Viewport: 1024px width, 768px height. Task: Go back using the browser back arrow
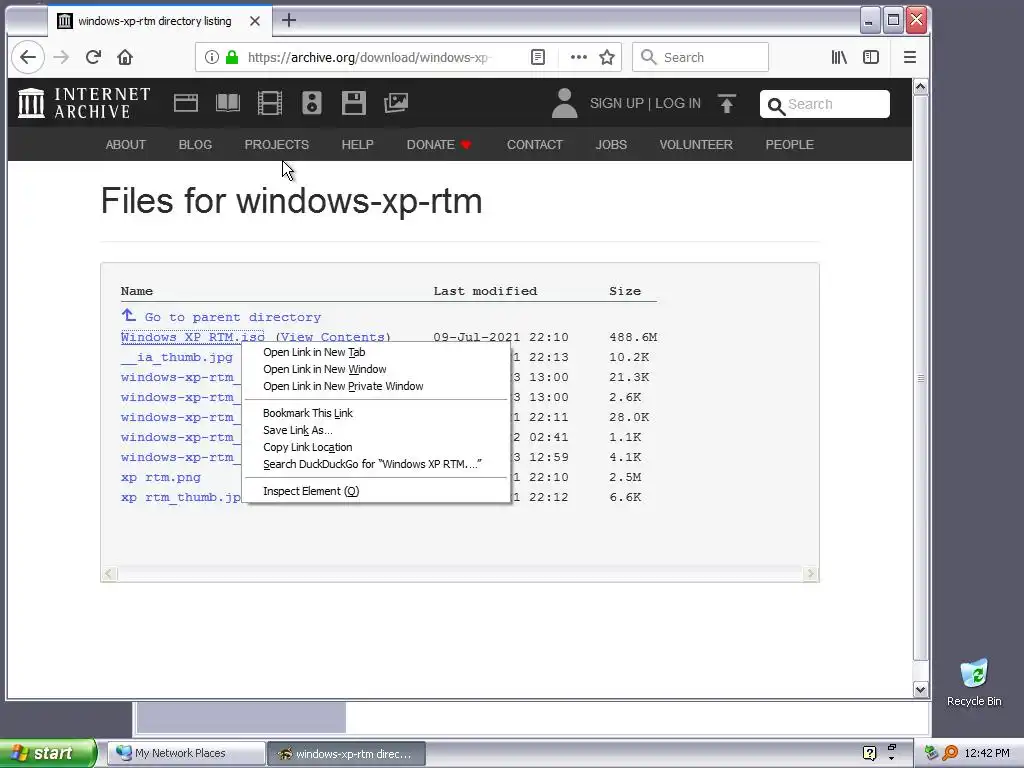tap(27, 57)
